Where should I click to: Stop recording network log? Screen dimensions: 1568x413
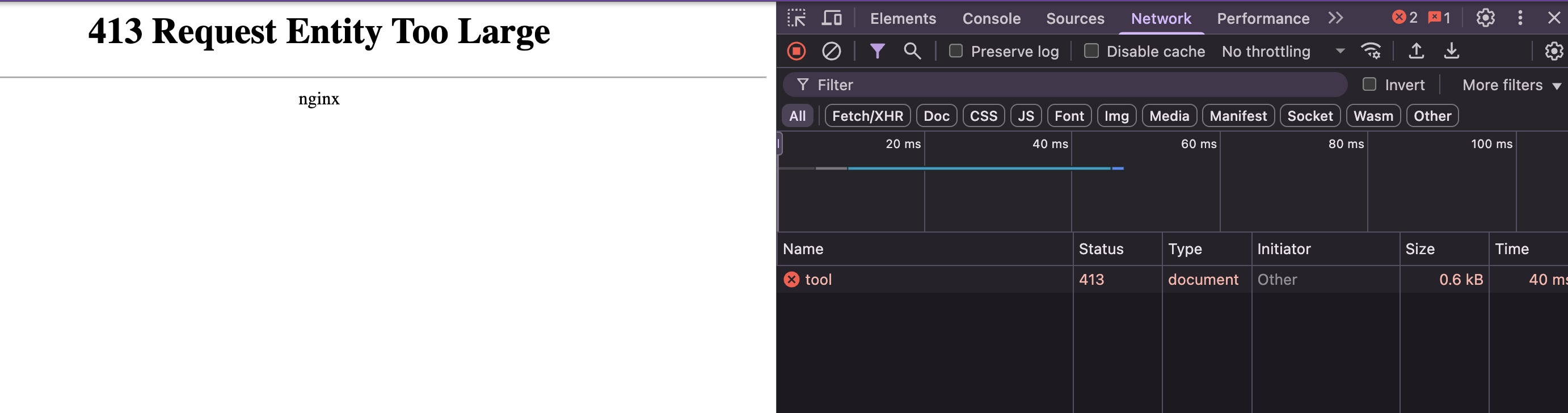pyautogui.click(x=796, y=51)
